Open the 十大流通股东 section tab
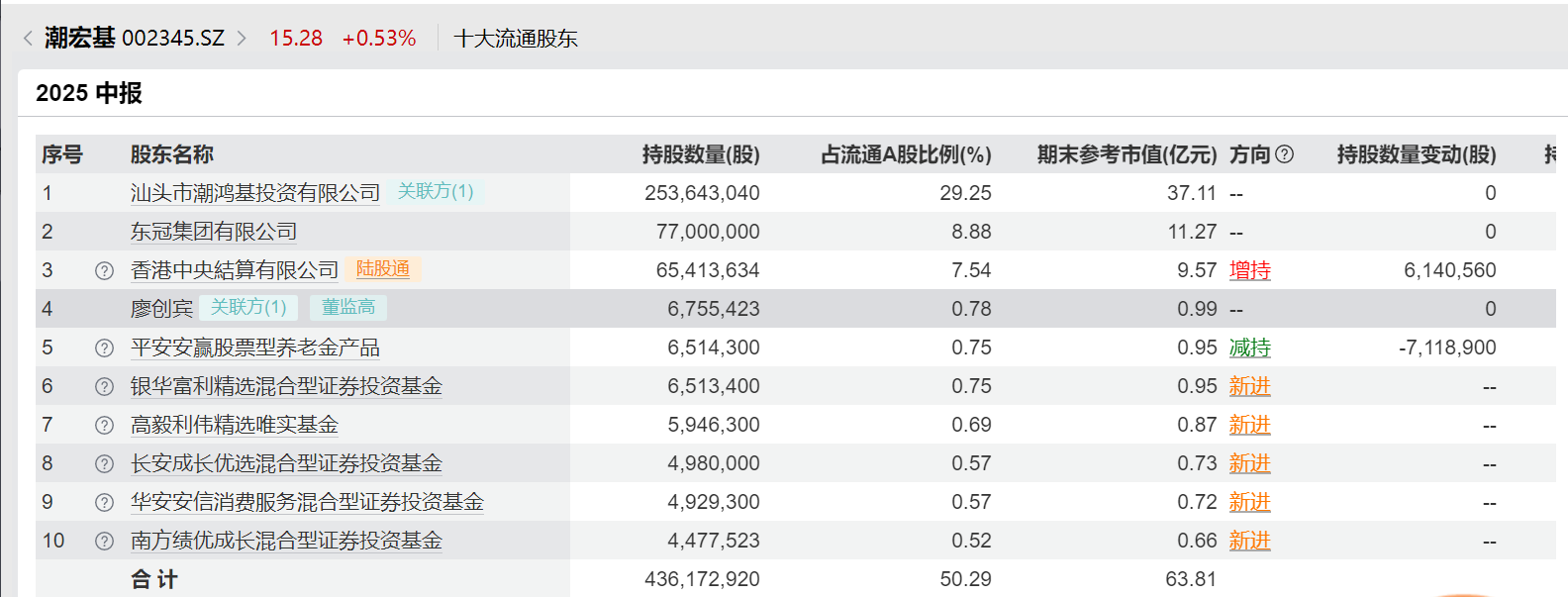 (x=515, y=39)
